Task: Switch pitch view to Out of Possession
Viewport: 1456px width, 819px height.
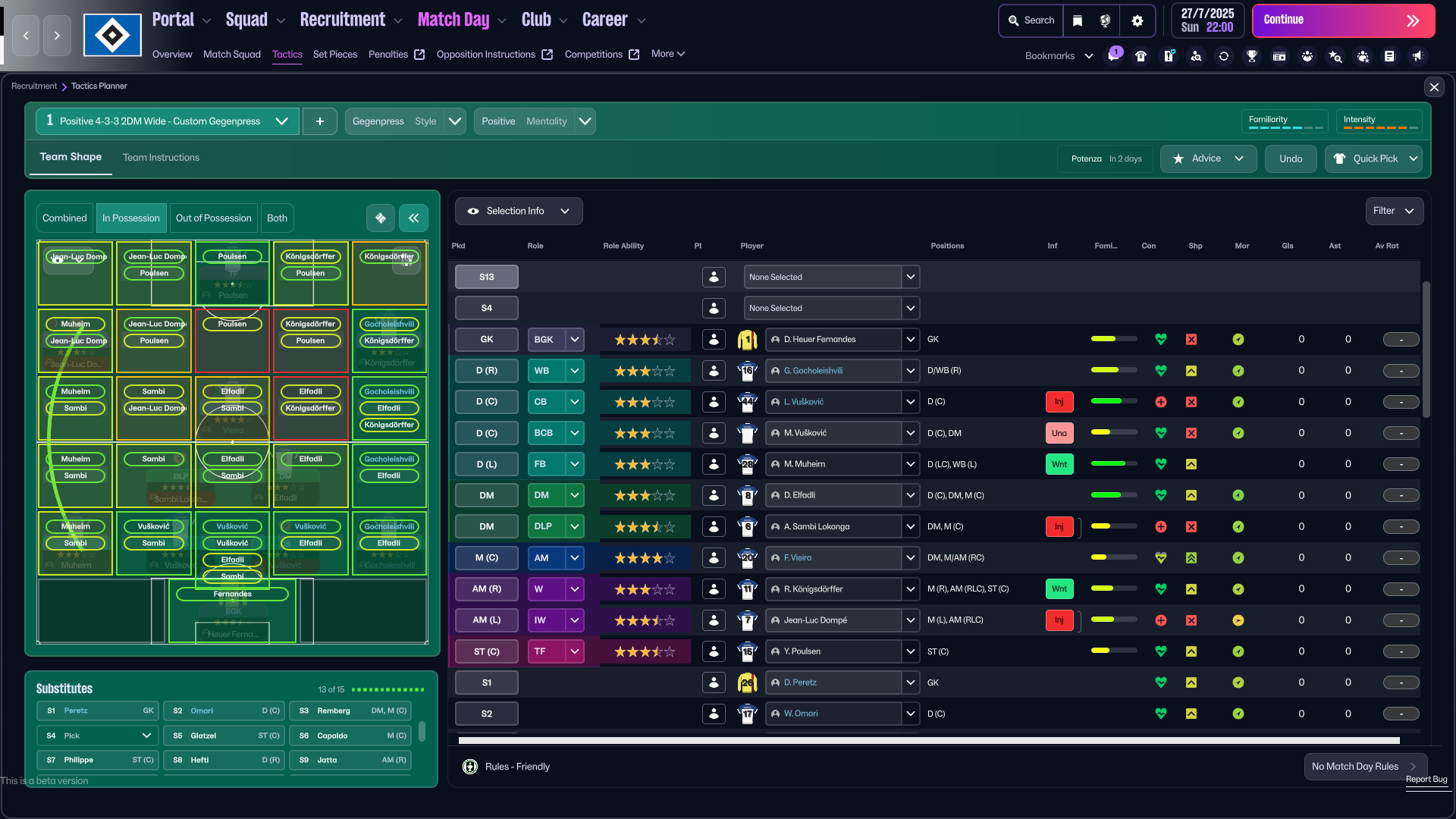Action: pyautogui.click(x=213, y=218)
